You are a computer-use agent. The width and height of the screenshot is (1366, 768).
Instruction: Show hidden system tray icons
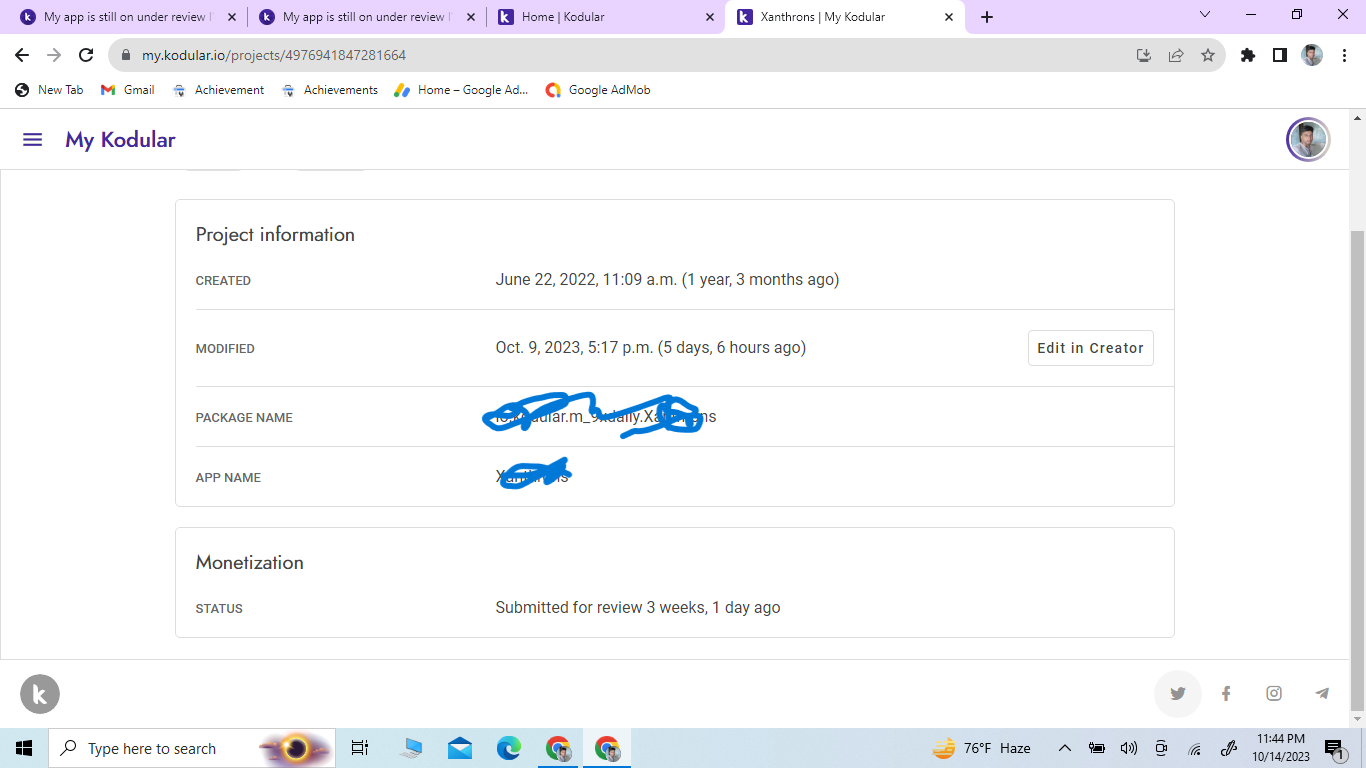coord(1064,748)
